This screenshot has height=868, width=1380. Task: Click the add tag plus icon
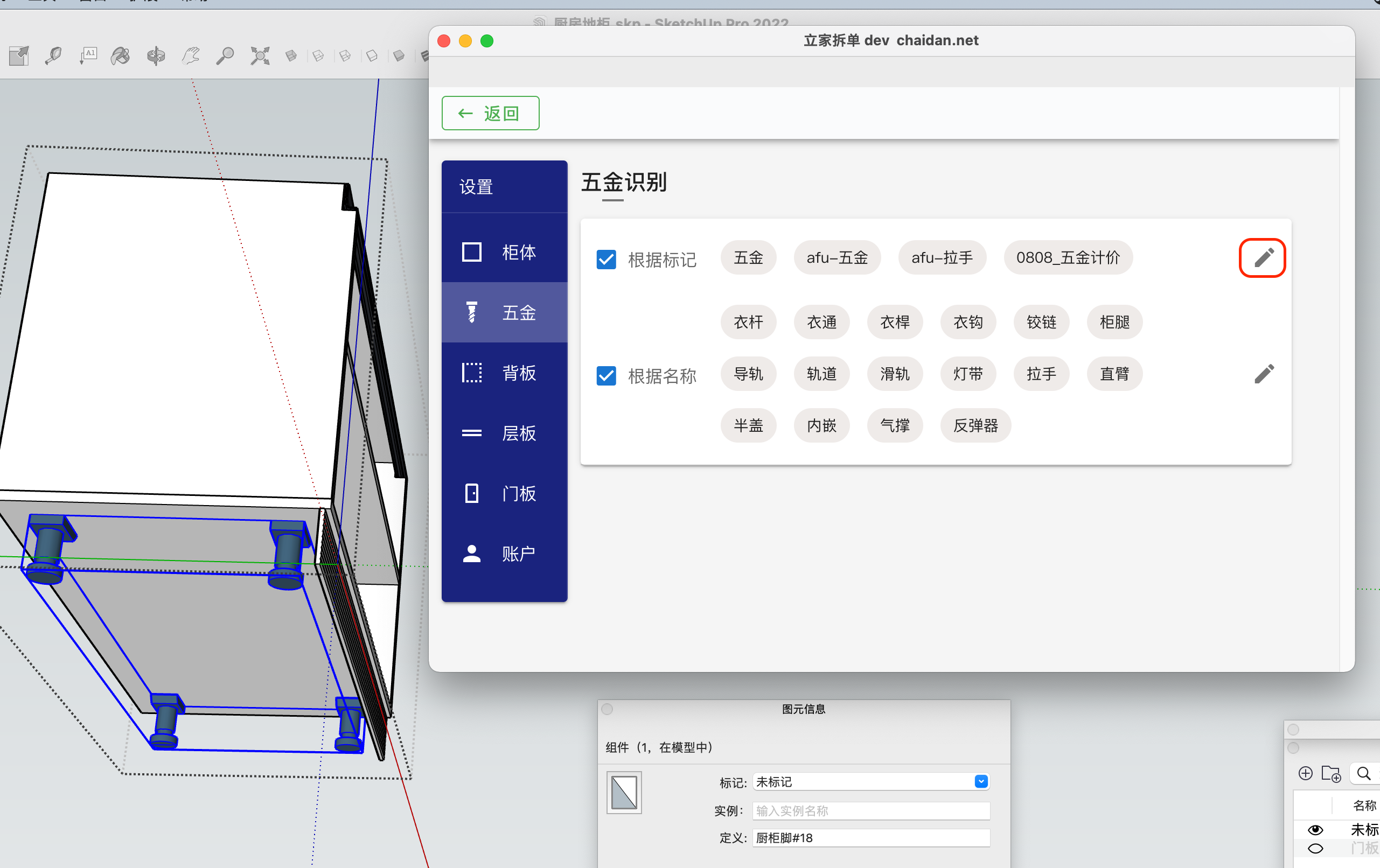click(x=1306, y=773)
